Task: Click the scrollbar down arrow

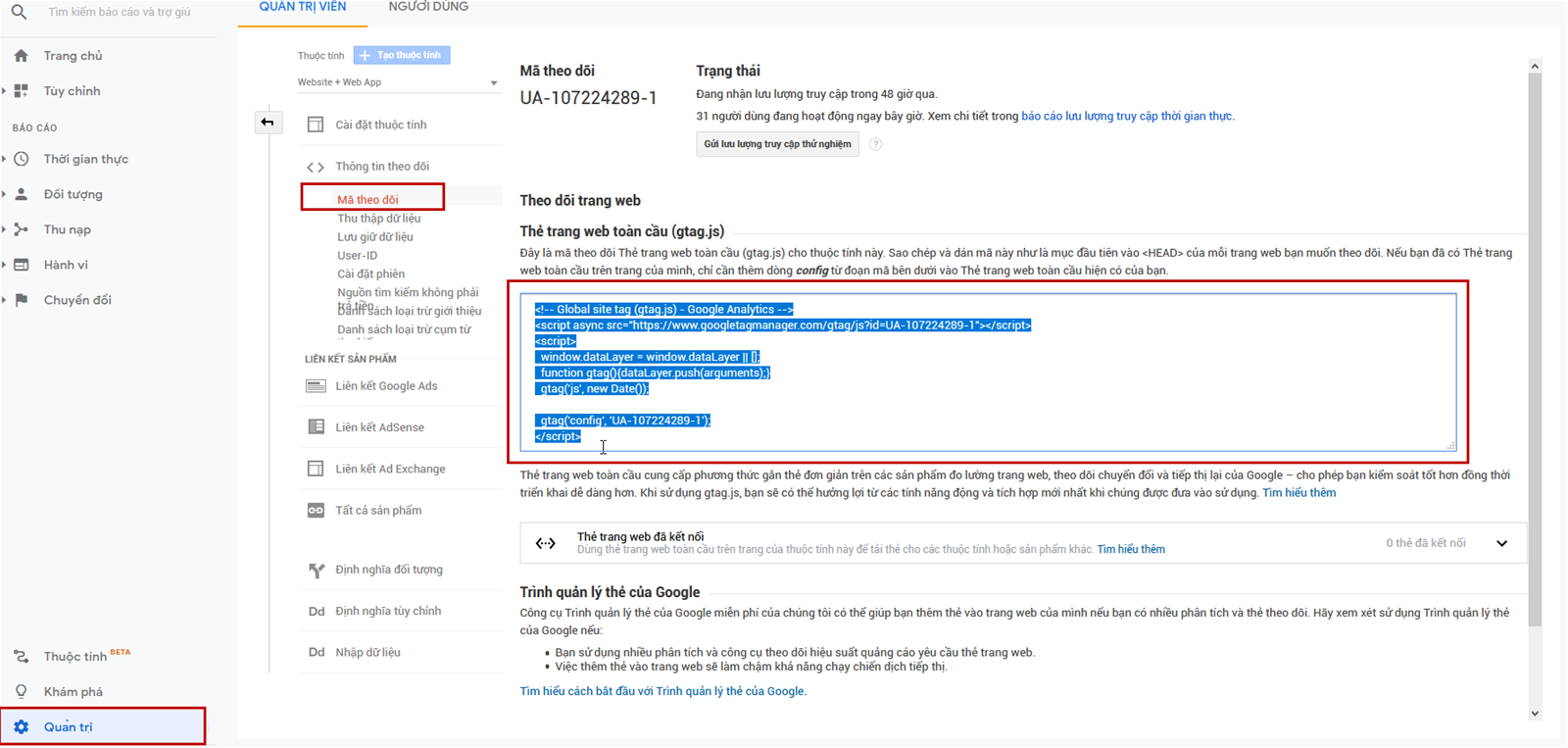Action: pos(1535,714)
